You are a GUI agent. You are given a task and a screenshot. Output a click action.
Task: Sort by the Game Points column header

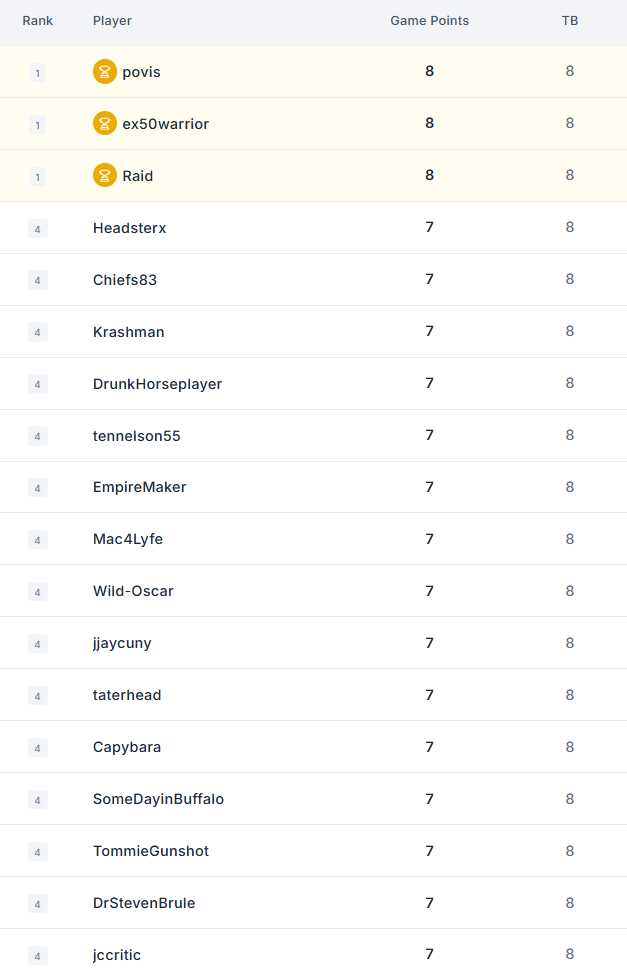pos(430,20)
